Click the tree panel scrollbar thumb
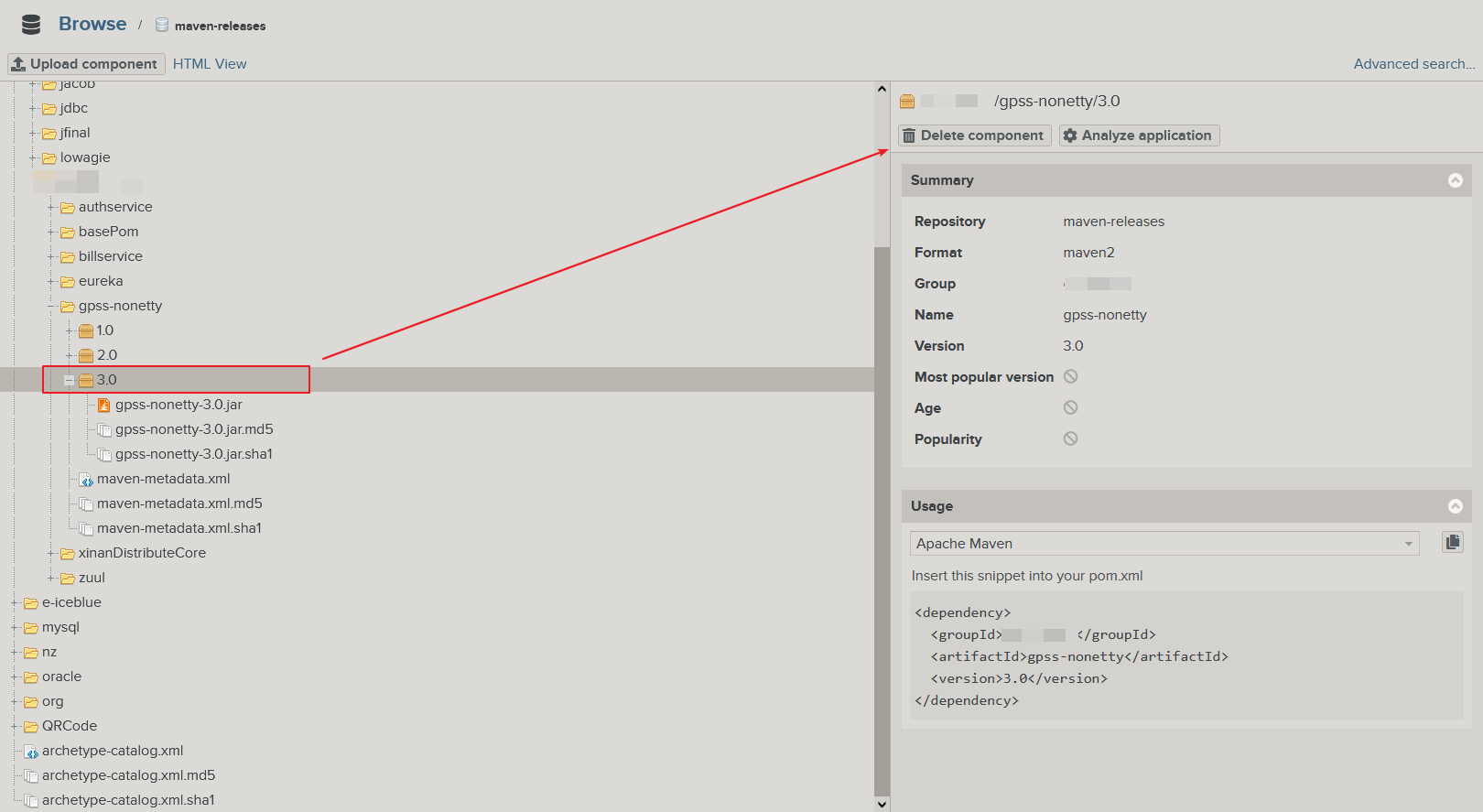1483x812 pixels. 882,520
